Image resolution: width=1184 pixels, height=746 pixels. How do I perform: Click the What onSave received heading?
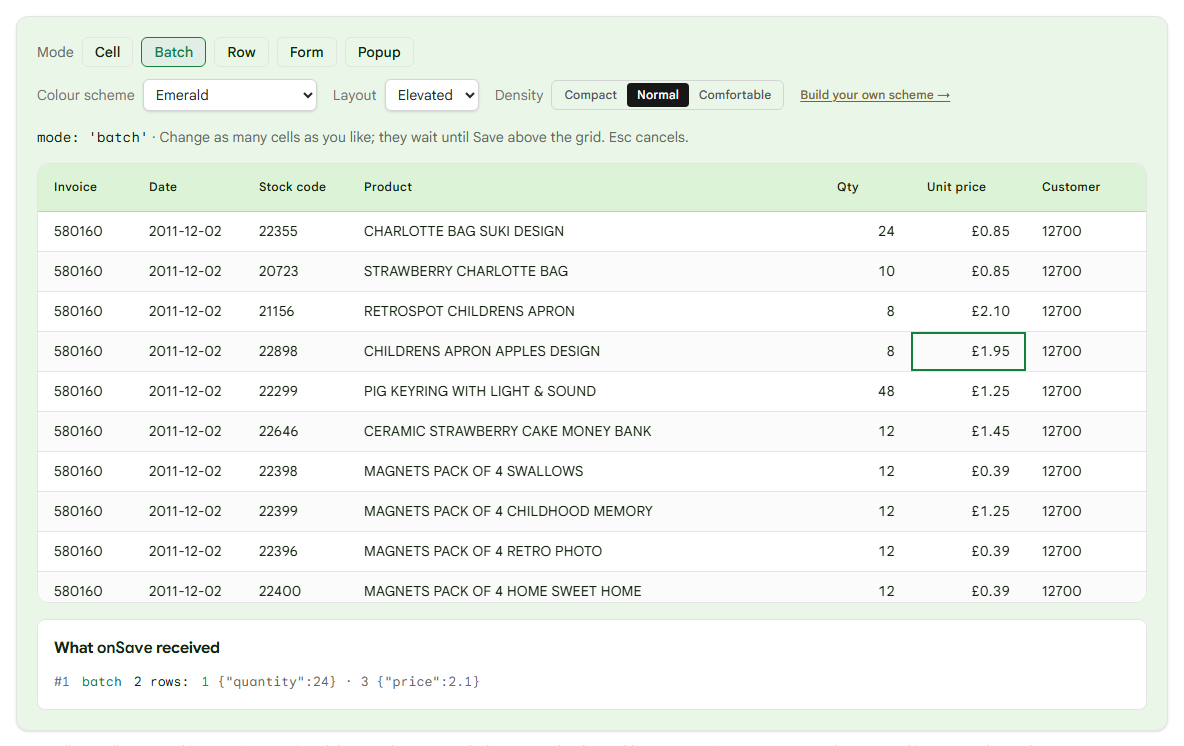[x=137, y=648]
